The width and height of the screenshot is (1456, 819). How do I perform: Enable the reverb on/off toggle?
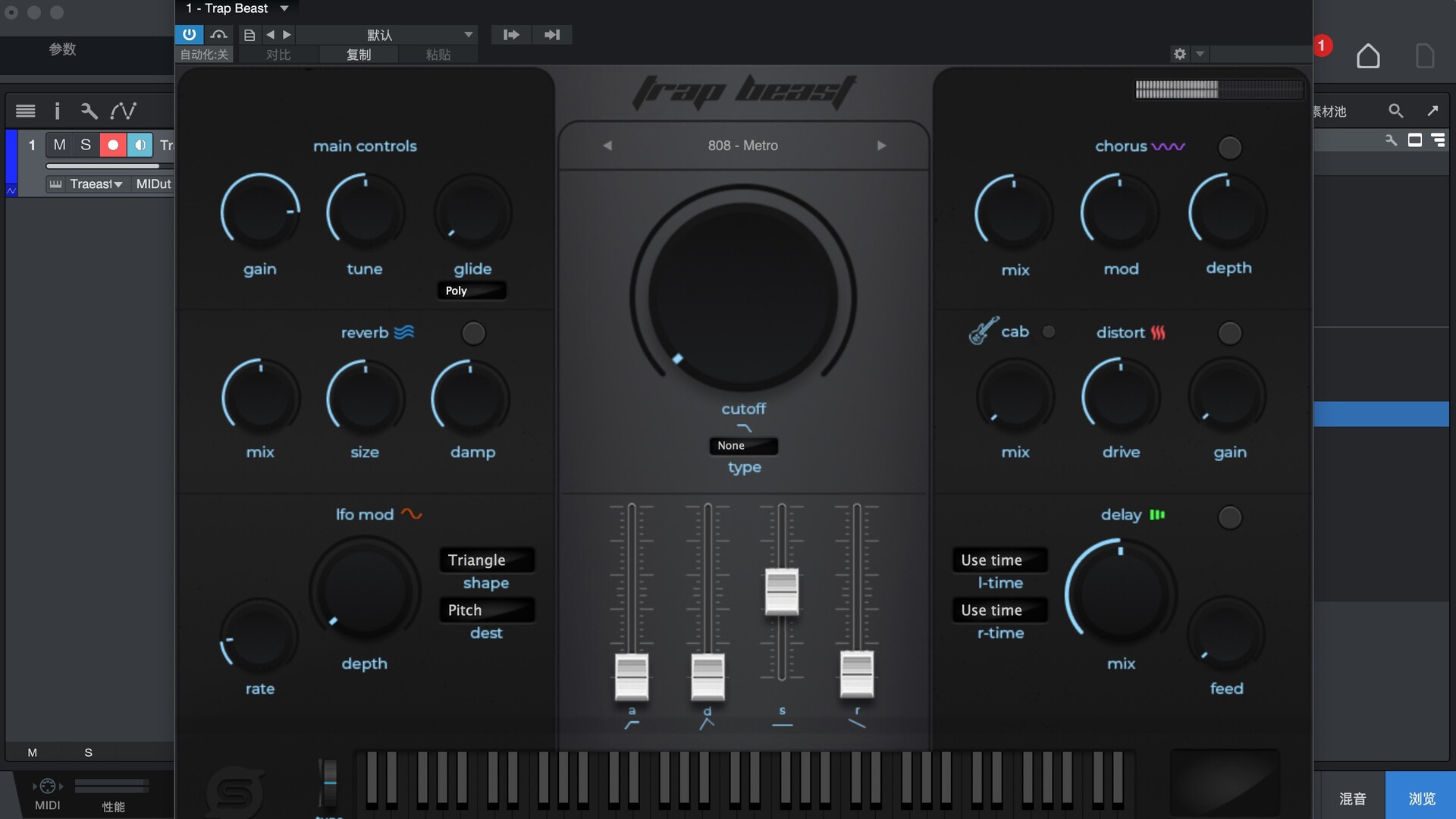473,333
